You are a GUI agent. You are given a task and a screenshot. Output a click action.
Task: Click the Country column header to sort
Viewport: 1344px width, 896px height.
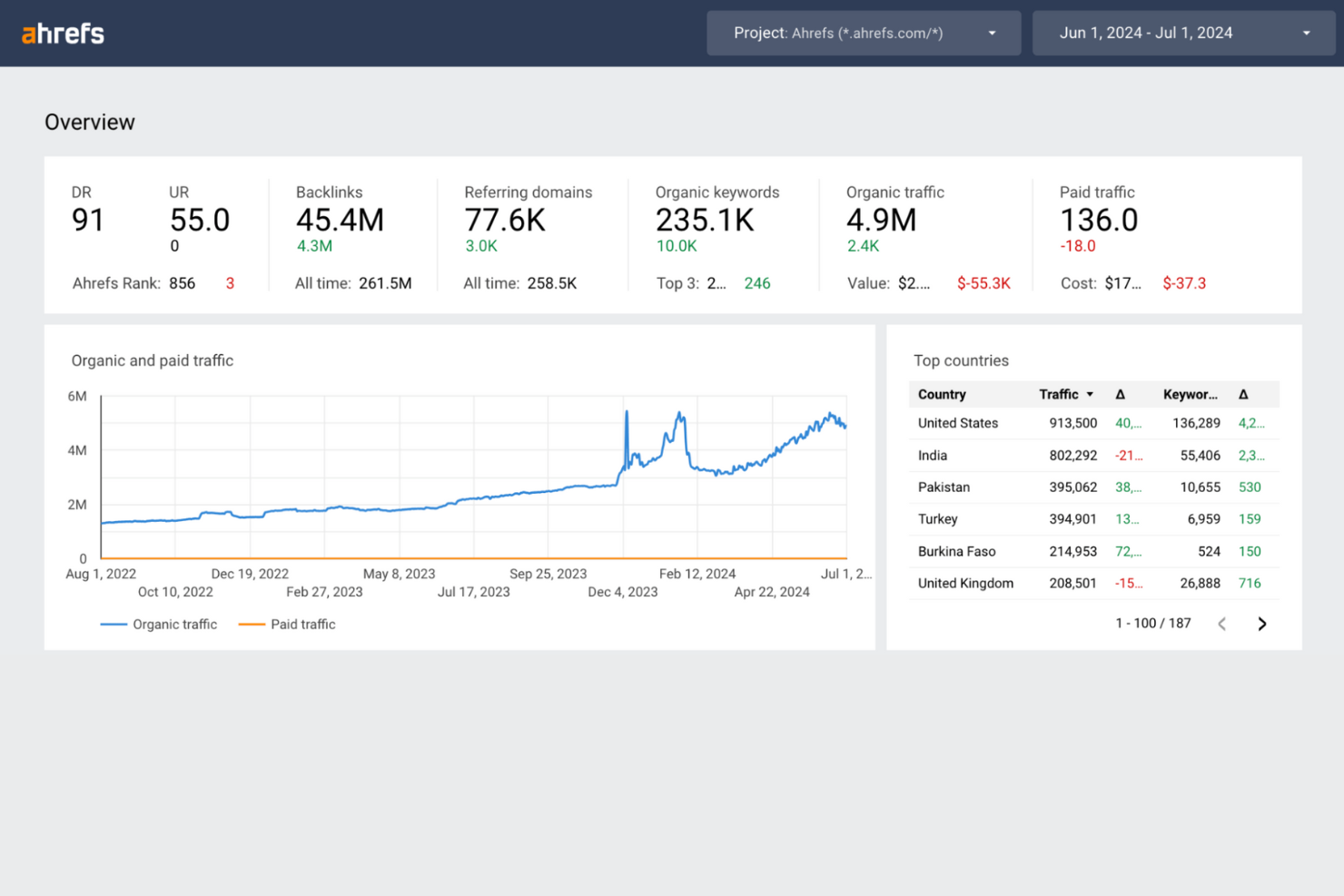[x=942, y=394]
